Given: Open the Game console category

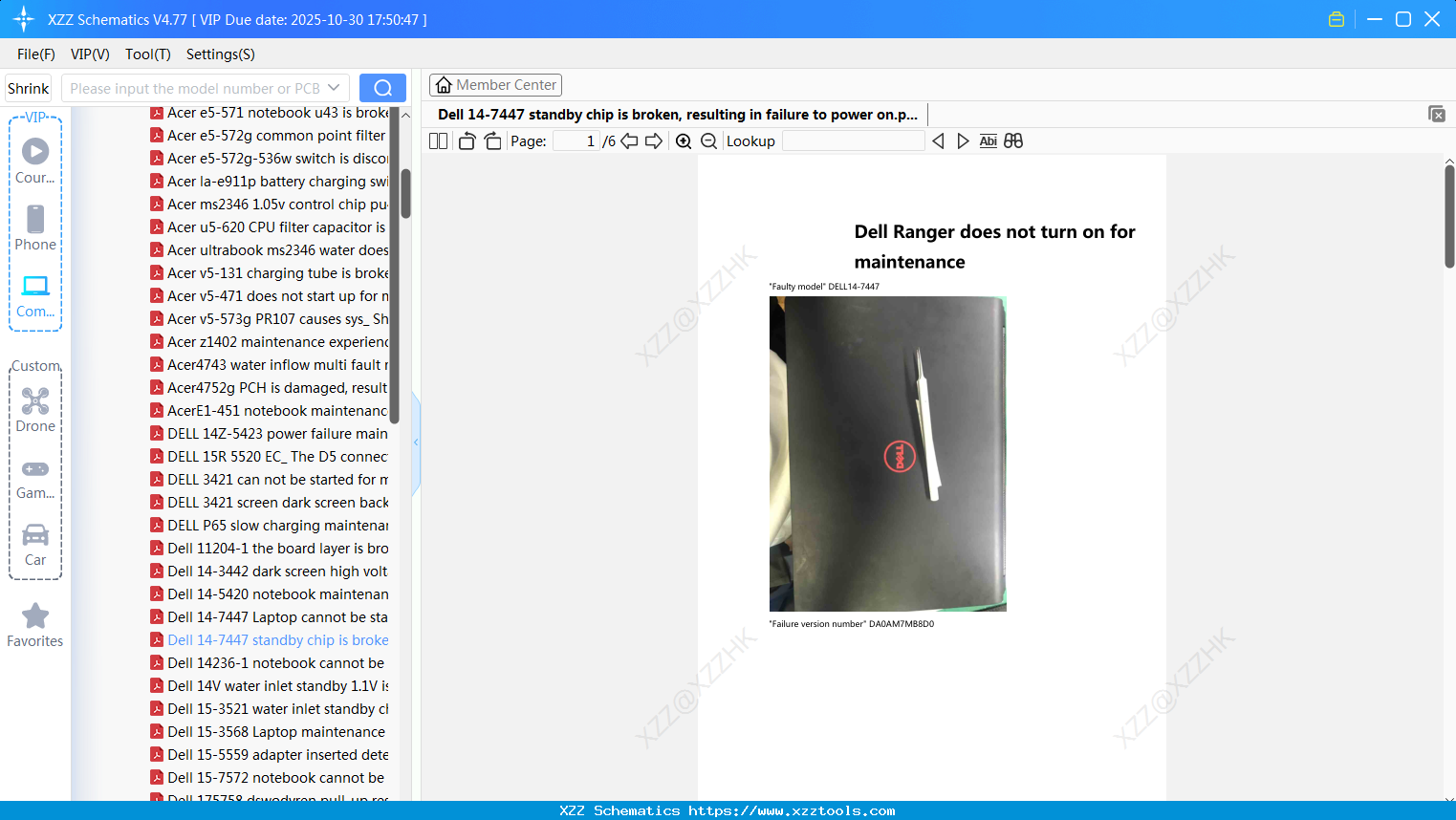Looking at the screenshot, I should (35, 478).
